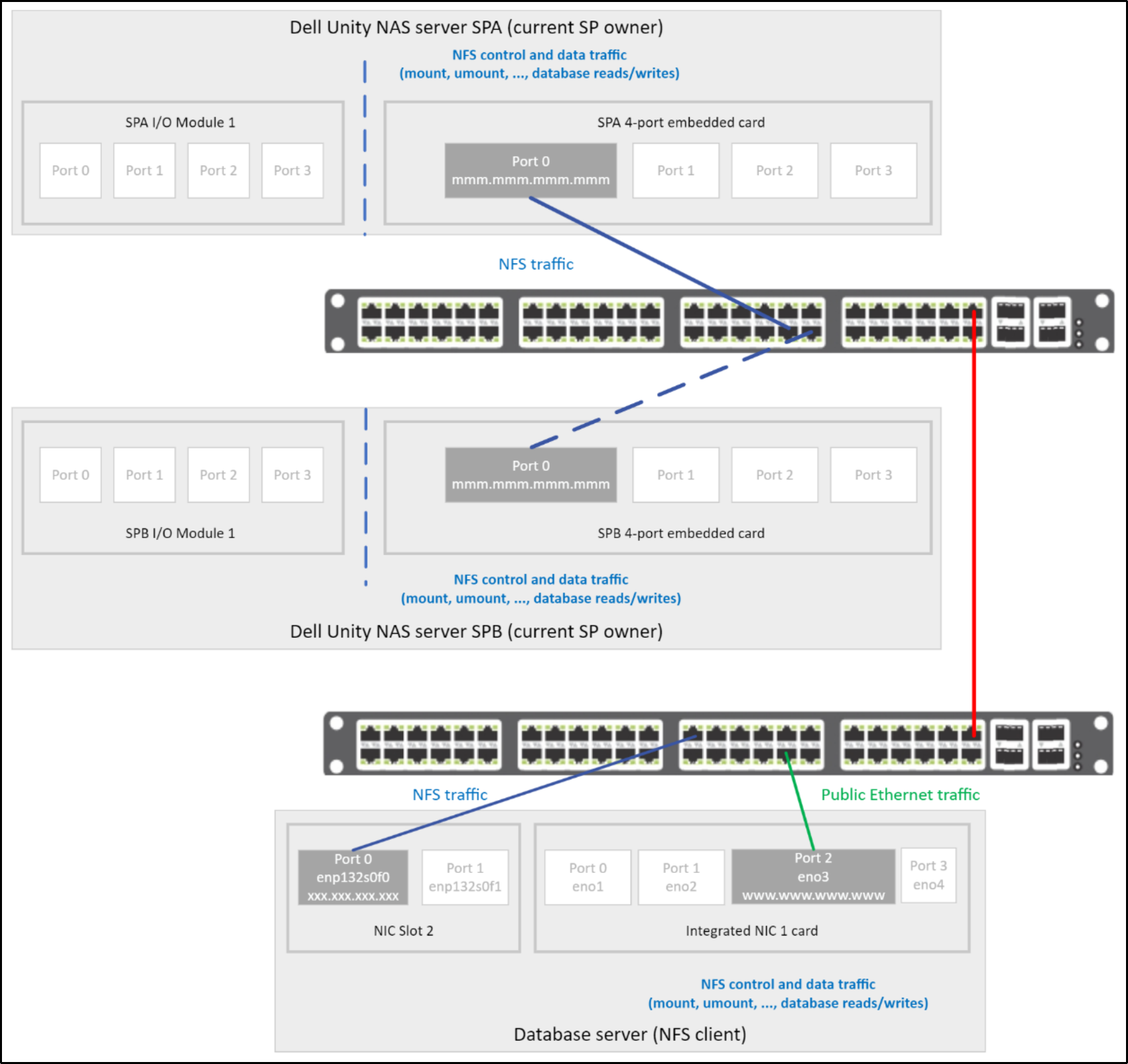The image size is (1128, 1064).
Task: Select Port 2 eno3 on Integrated NIC
Action: click(x=813, y=876)
